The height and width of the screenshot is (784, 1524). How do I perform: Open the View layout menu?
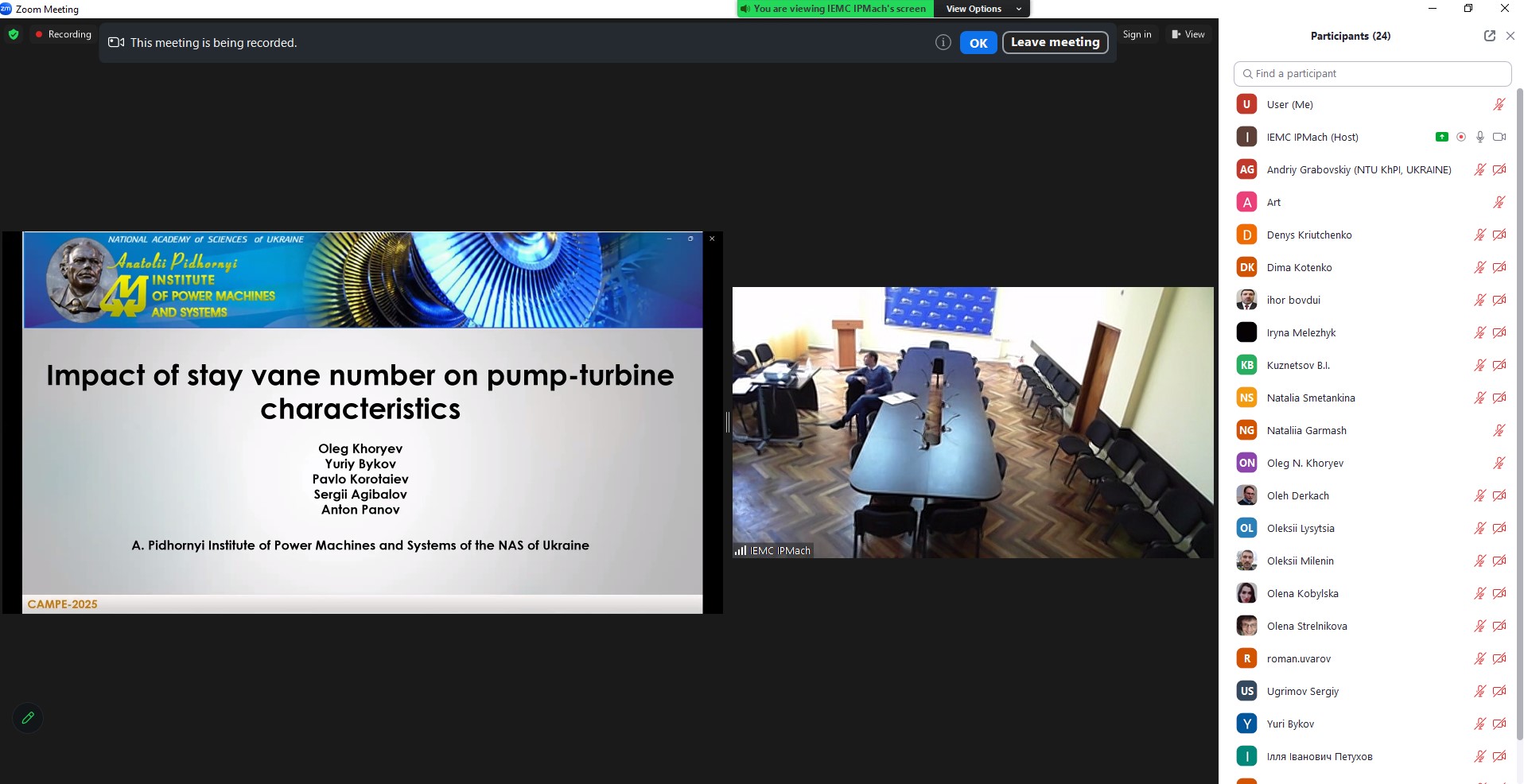pyautogui.click(x=1188, y=34)
